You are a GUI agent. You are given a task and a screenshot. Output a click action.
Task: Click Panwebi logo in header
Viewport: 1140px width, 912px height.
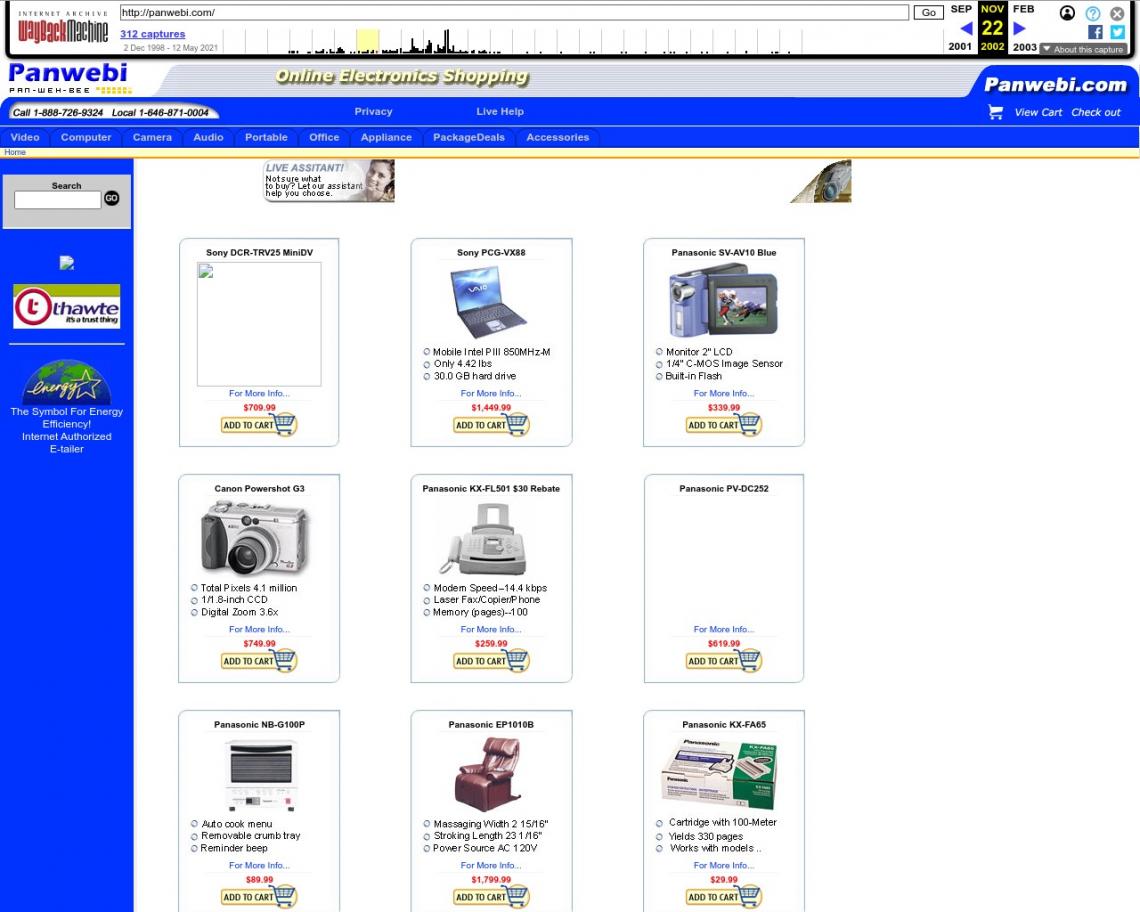point(70,77)
